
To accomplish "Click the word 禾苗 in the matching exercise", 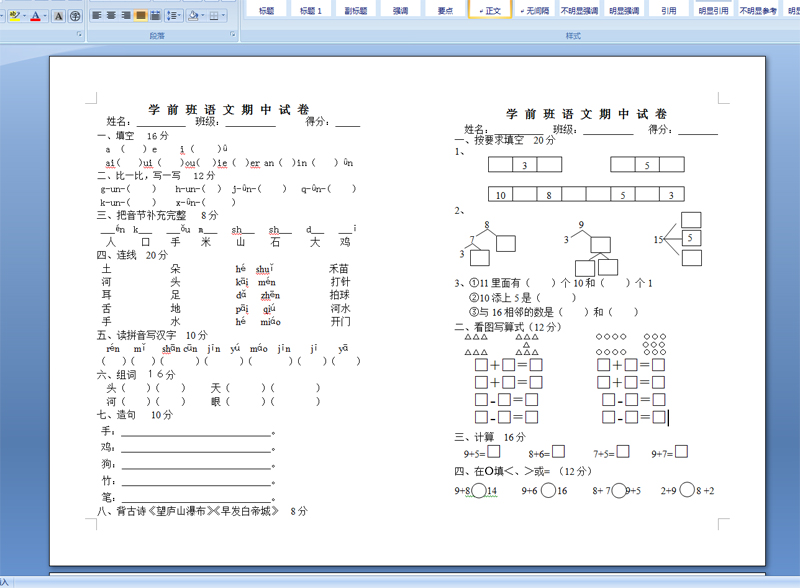I will point(339,268).
